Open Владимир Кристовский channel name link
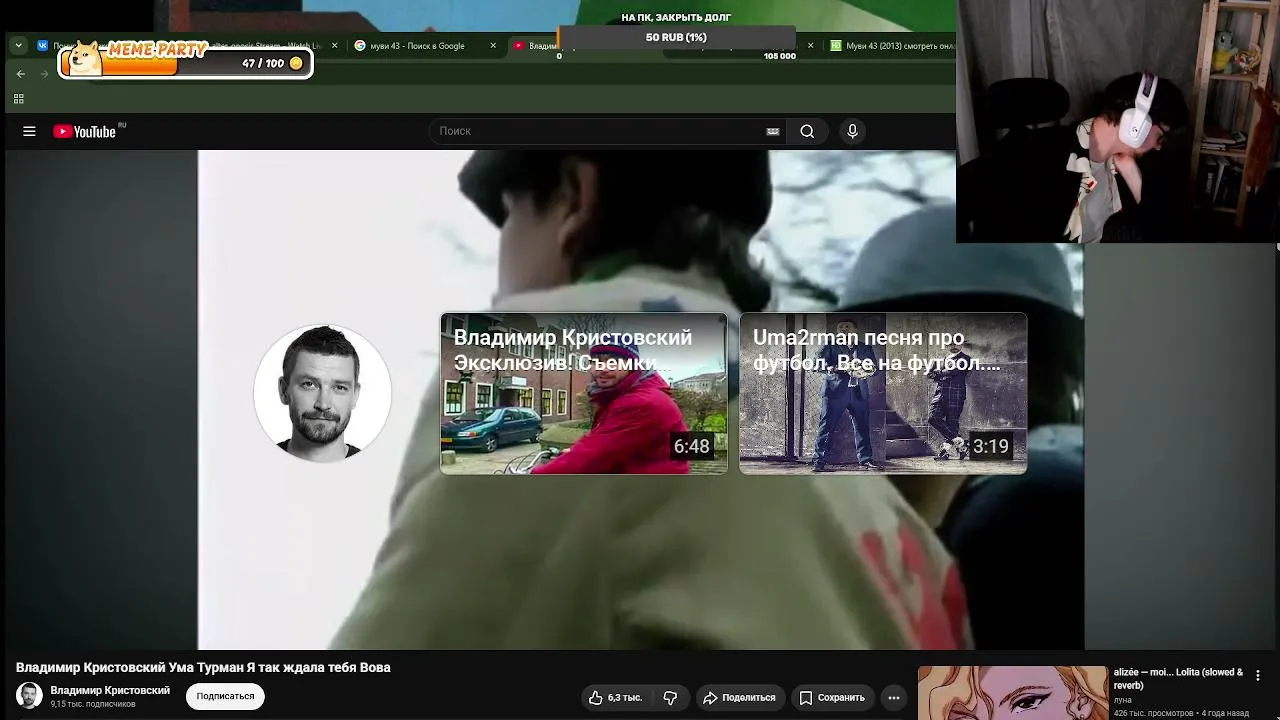The width and height of the screenshot is (1280, 720). pos(110,690)
